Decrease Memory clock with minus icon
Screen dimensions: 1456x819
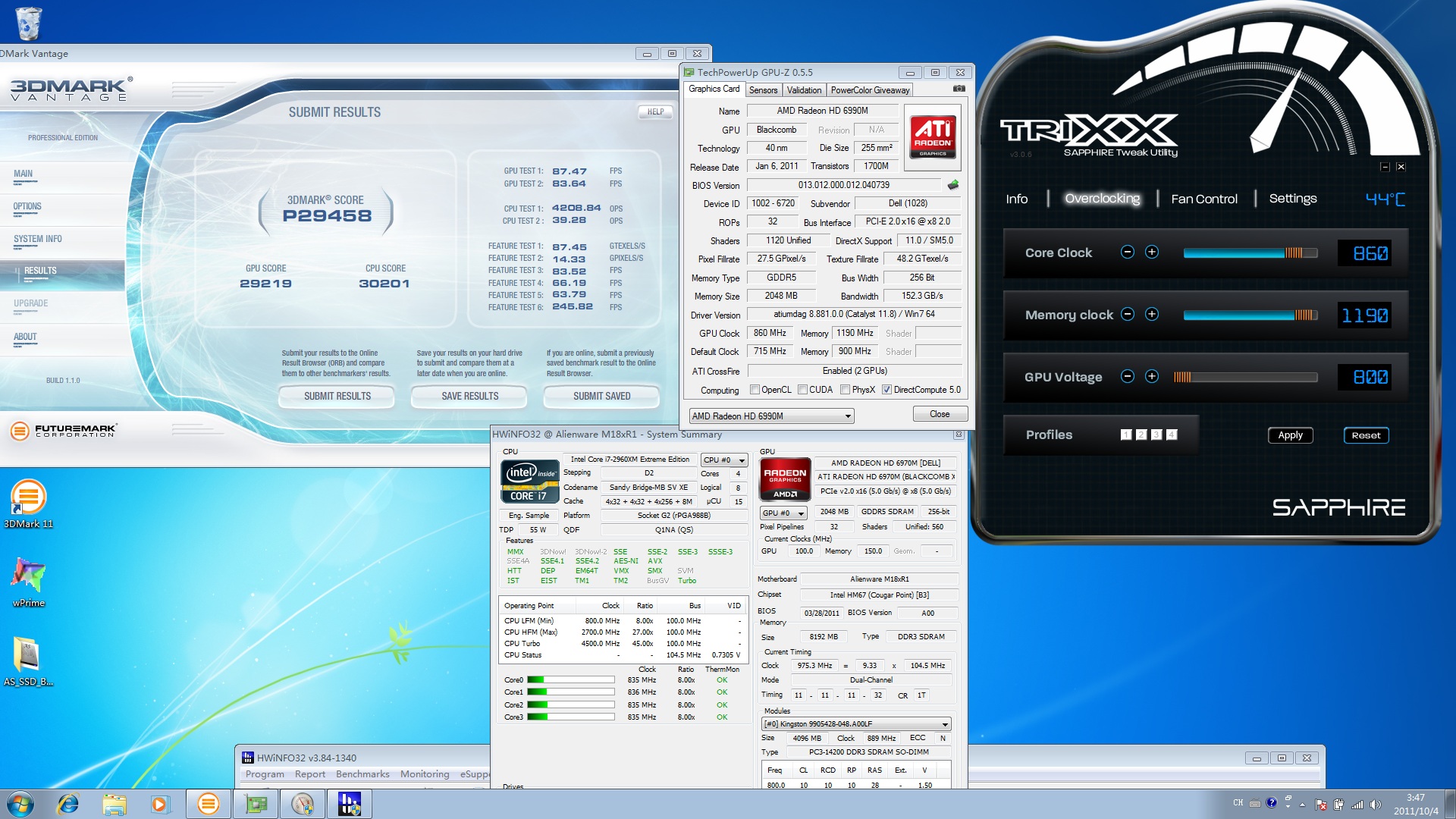click(x=1128, y=314)
